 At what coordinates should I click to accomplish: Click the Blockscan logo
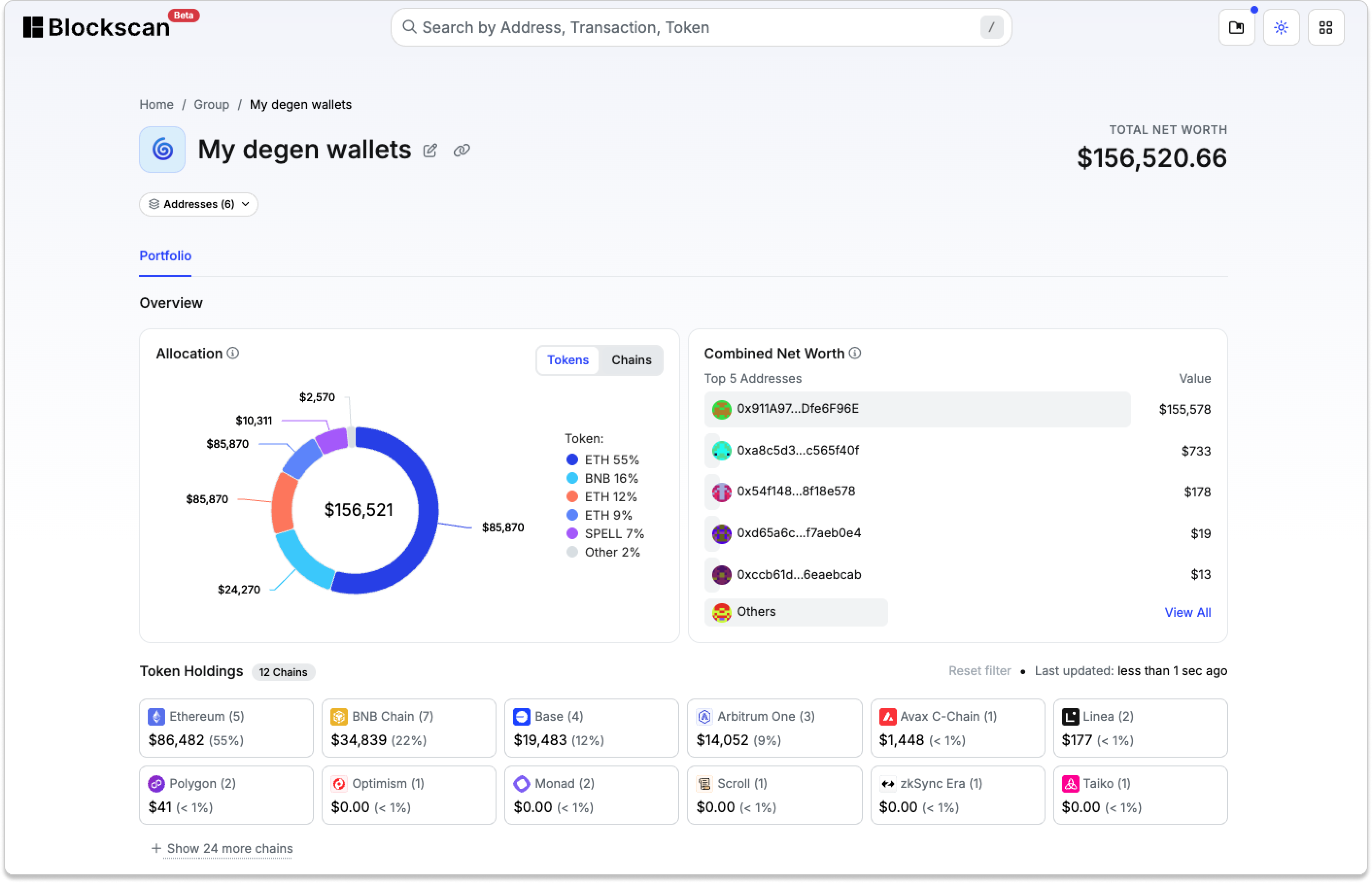click(96, 27)
